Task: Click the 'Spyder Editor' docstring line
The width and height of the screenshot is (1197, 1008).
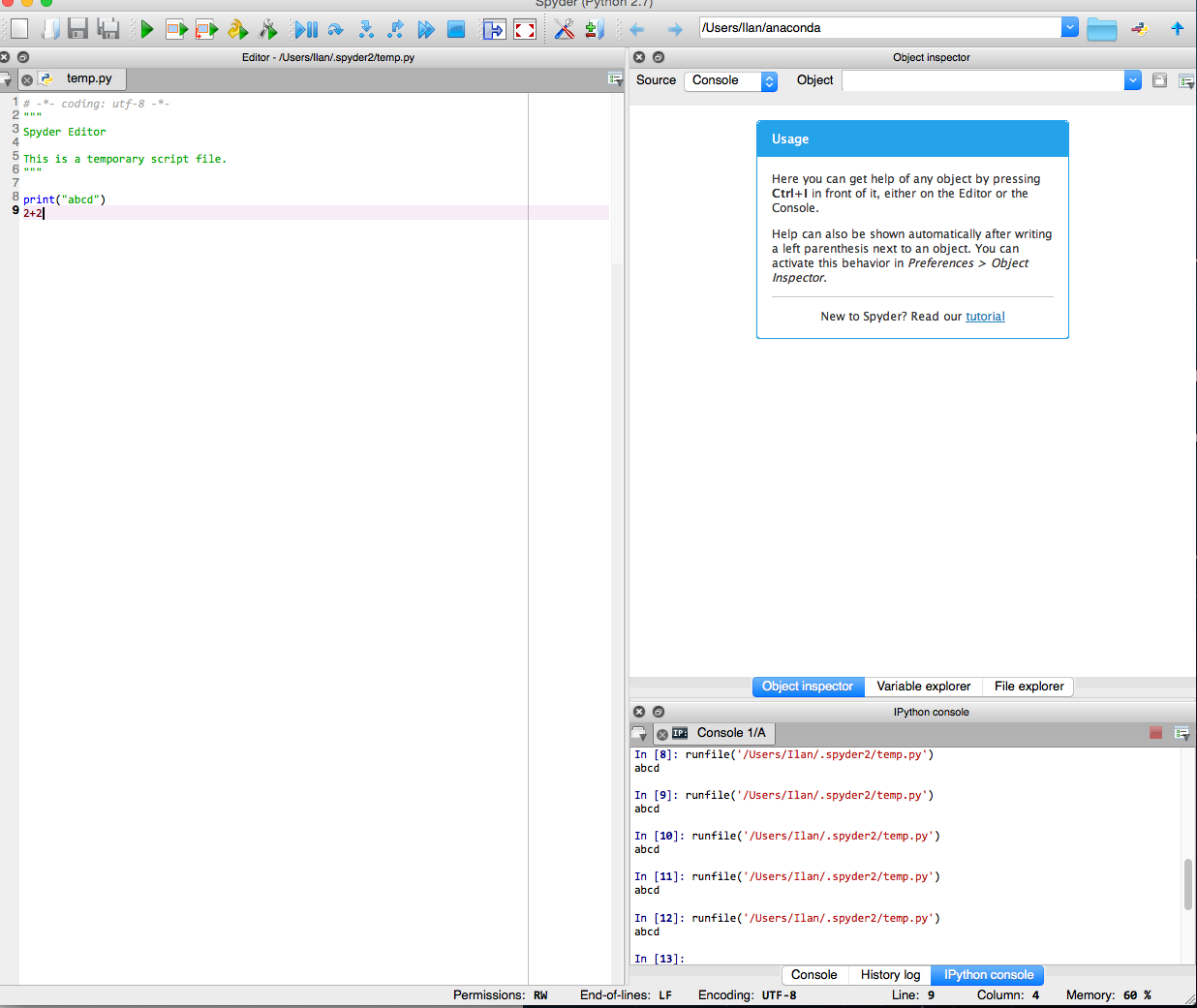Action: pyautogui.click(x=65, y=132)
